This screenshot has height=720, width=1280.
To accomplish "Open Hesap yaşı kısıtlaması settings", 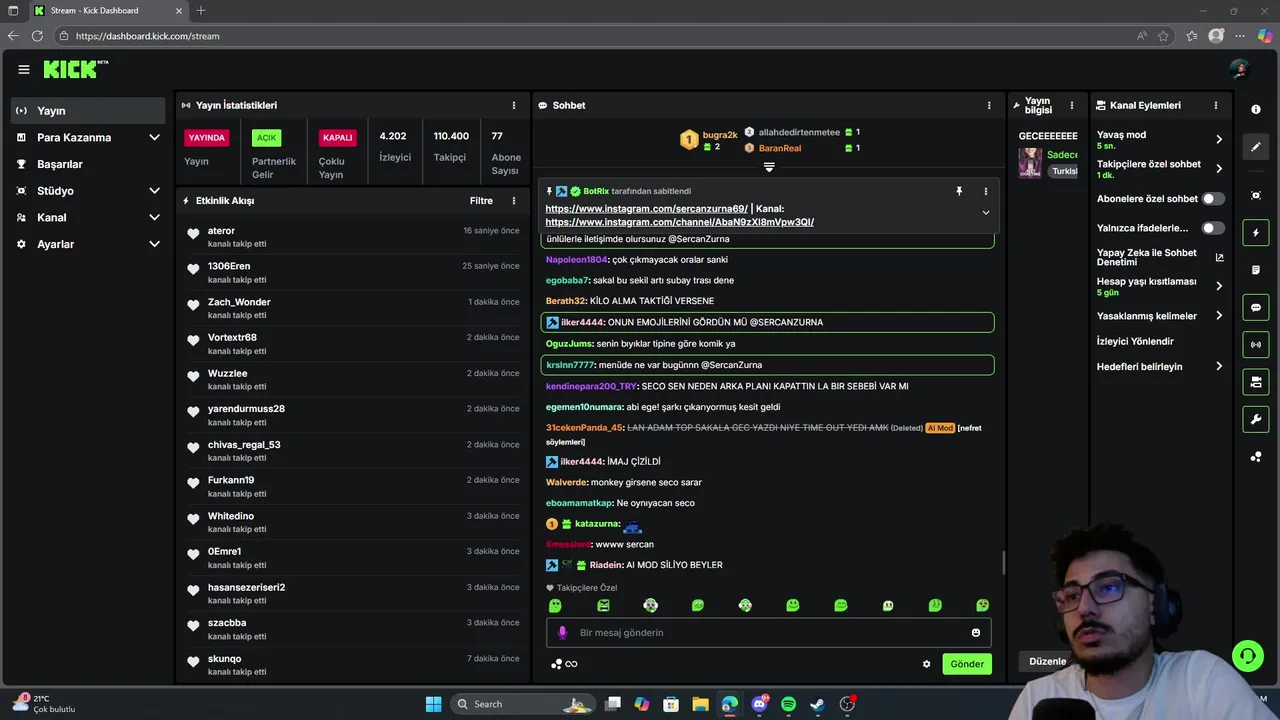I will (x=1160, y=286).
